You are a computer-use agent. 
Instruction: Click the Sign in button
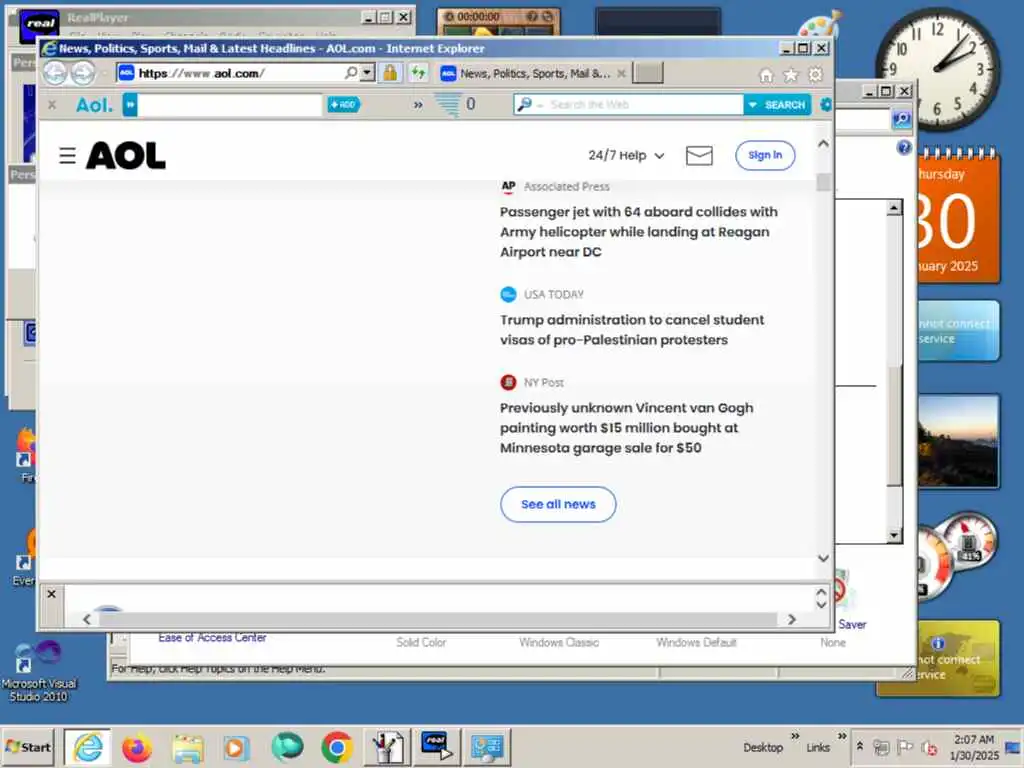(765, 155)
